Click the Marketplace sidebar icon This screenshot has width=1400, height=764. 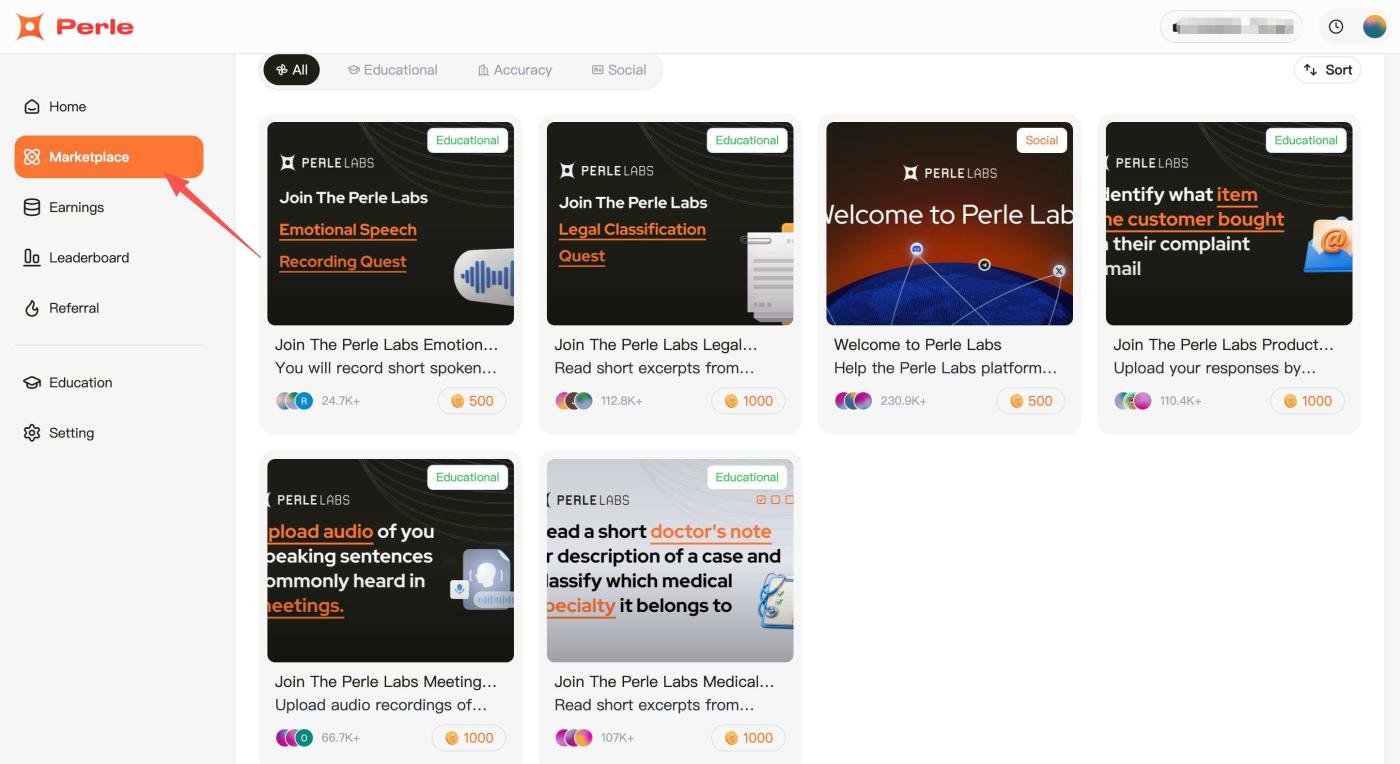[x=32, y=157]
